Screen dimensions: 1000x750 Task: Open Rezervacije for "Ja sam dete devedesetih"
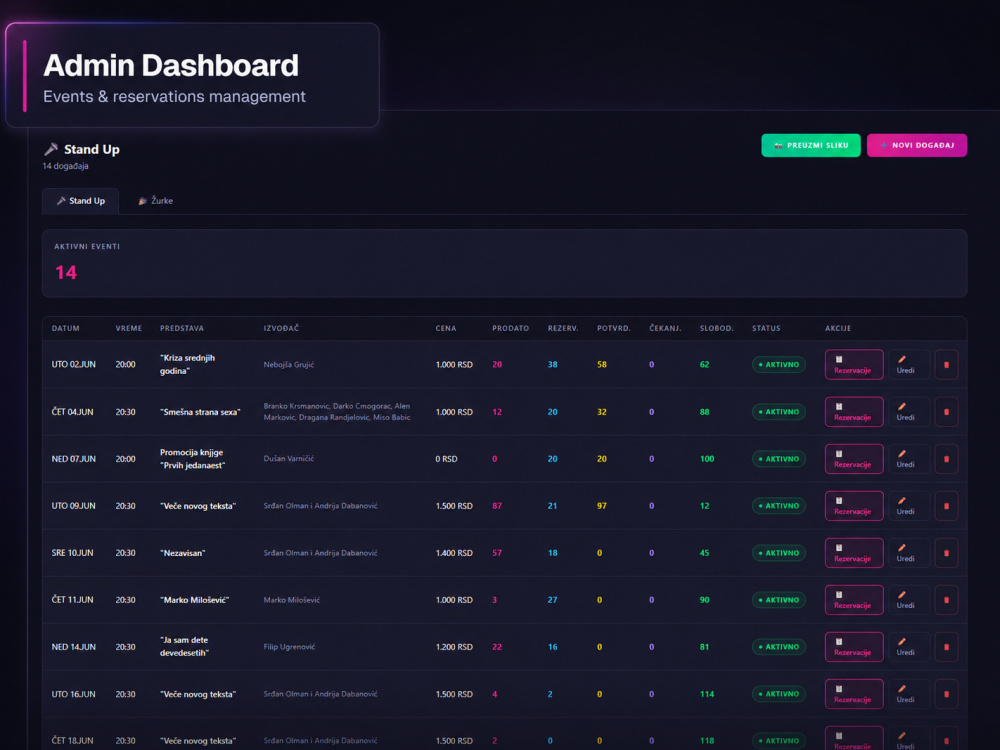pyautogui.click(x=854, y=647)
